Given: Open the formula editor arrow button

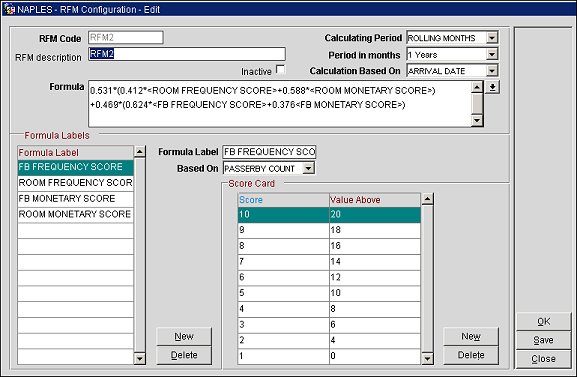Looking at the screenshot, I should pos(492,87).
